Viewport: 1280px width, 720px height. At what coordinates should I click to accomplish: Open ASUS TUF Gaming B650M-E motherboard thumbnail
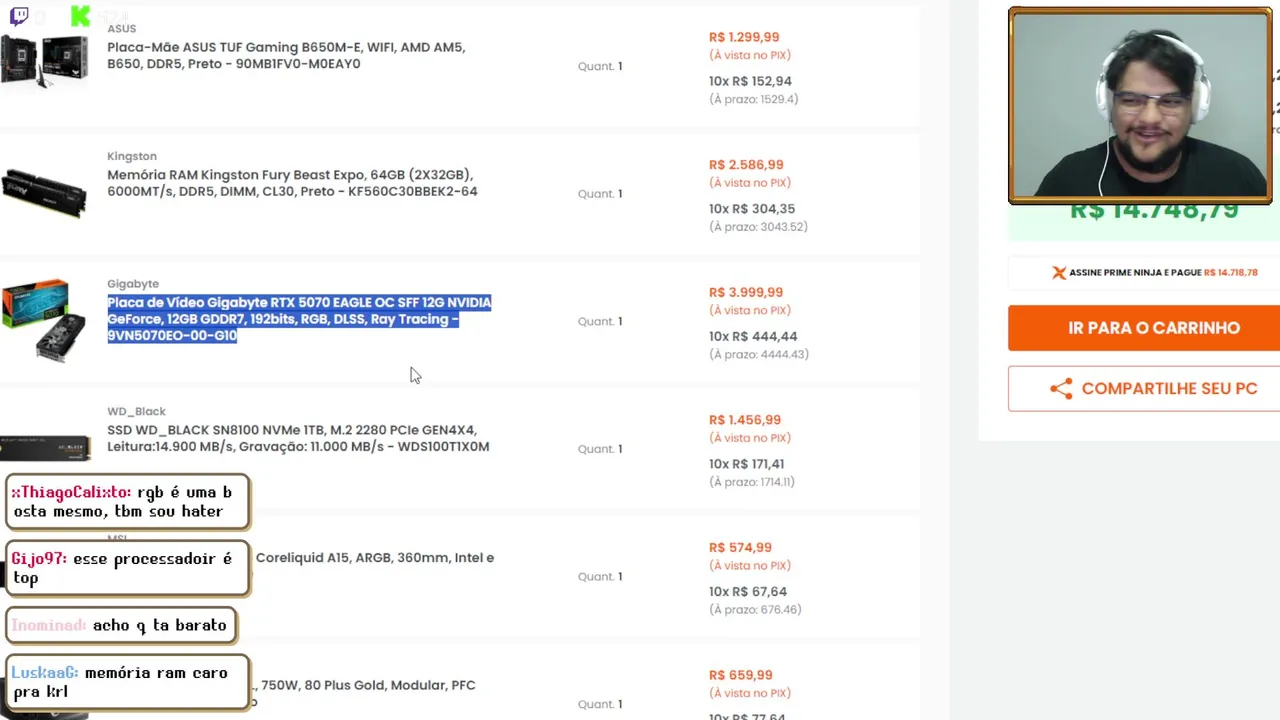click(44, 60)
